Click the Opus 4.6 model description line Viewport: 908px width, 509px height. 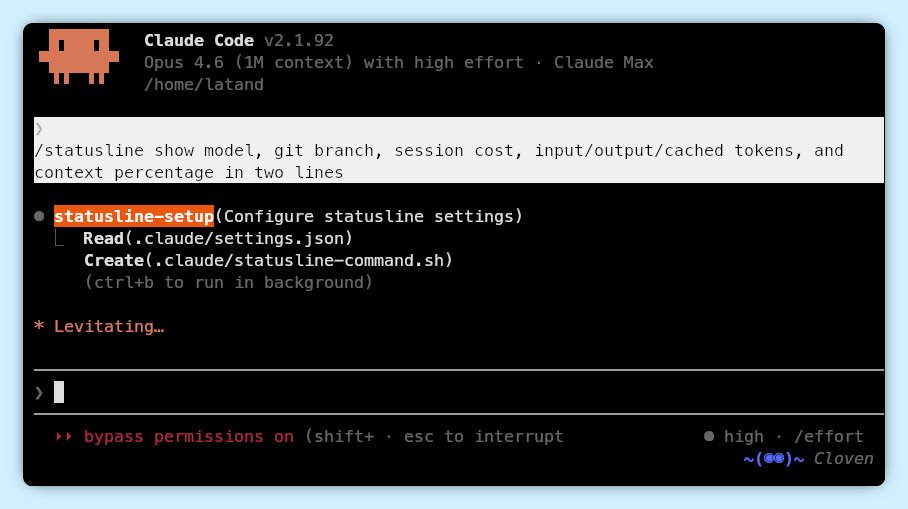(398, 62)
